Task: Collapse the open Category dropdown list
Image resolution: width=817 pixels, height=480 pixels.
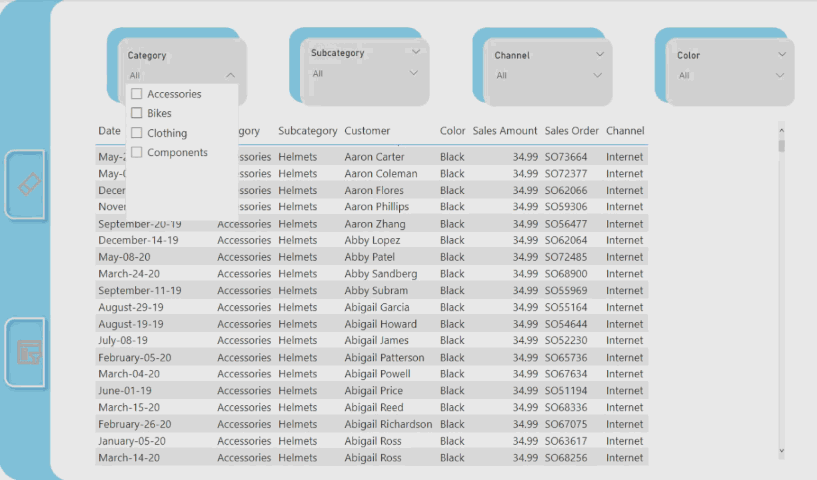Action: point(231,75)
